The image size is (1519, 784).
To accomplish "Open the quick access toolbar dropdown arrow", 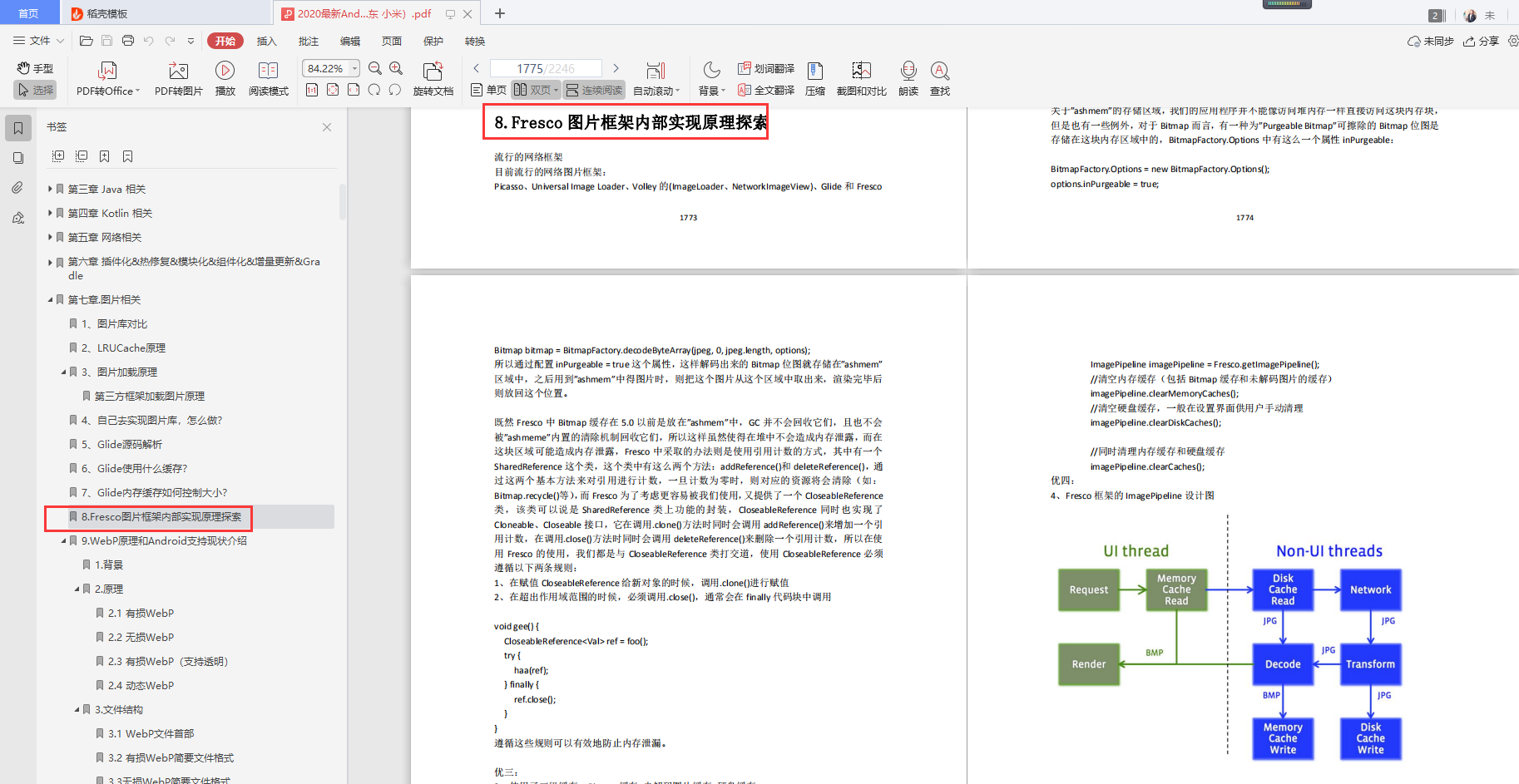I will point(190,41).
